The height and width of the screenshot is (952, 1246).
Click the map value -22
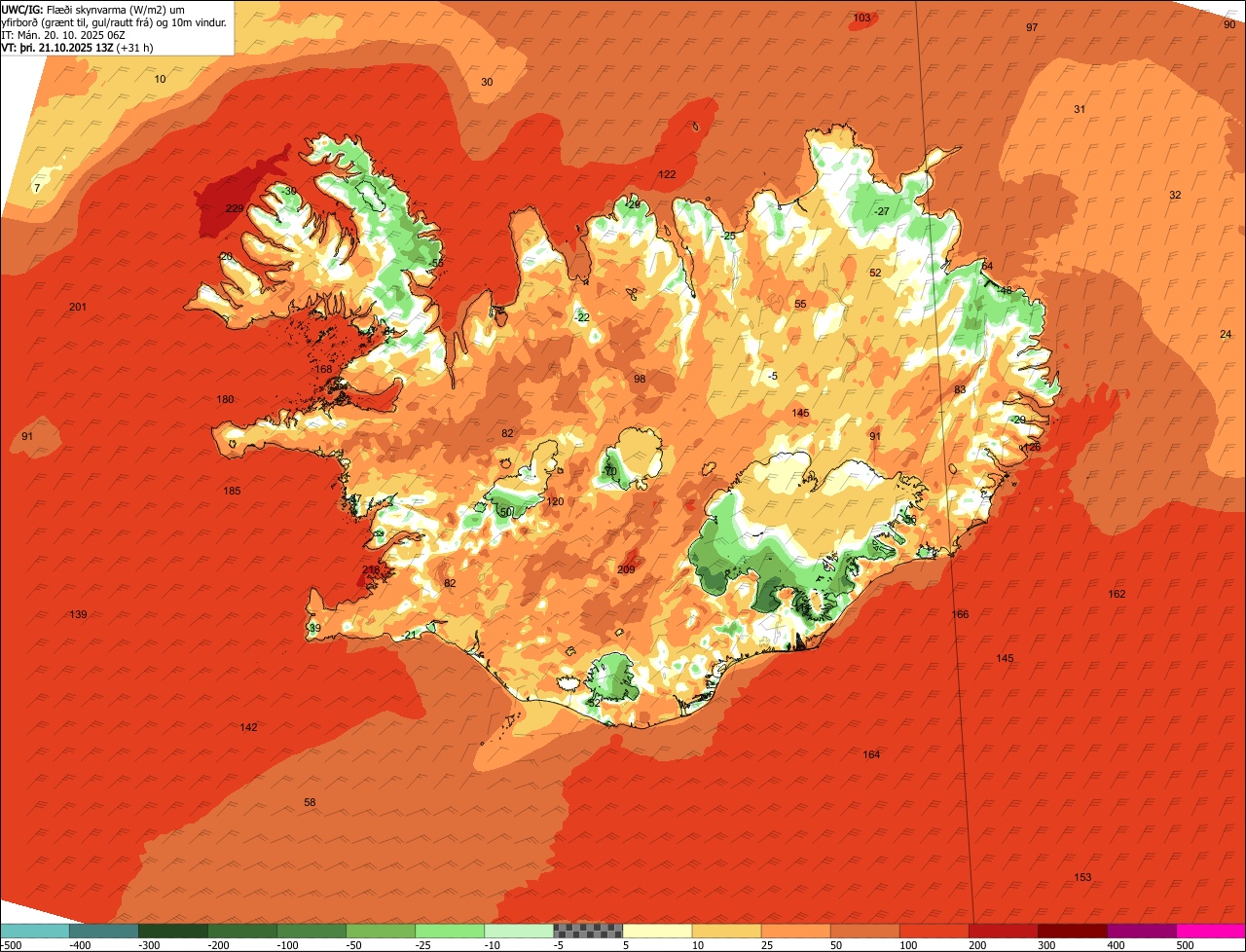pyautogui.click(x=582, y=318)
